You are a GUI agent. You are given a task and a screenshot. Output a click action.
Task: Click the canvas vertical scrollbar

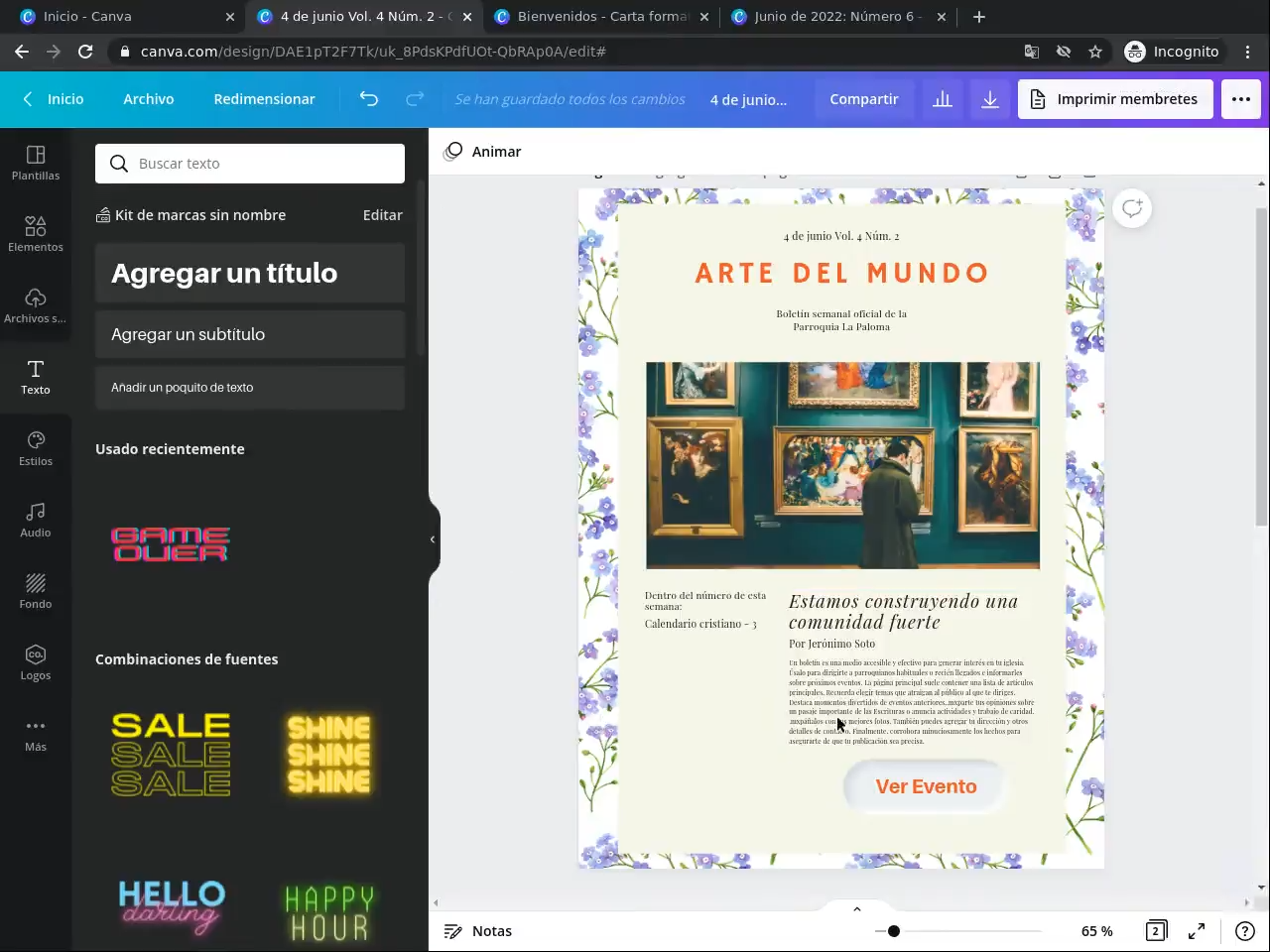[x=1262, y=367]
